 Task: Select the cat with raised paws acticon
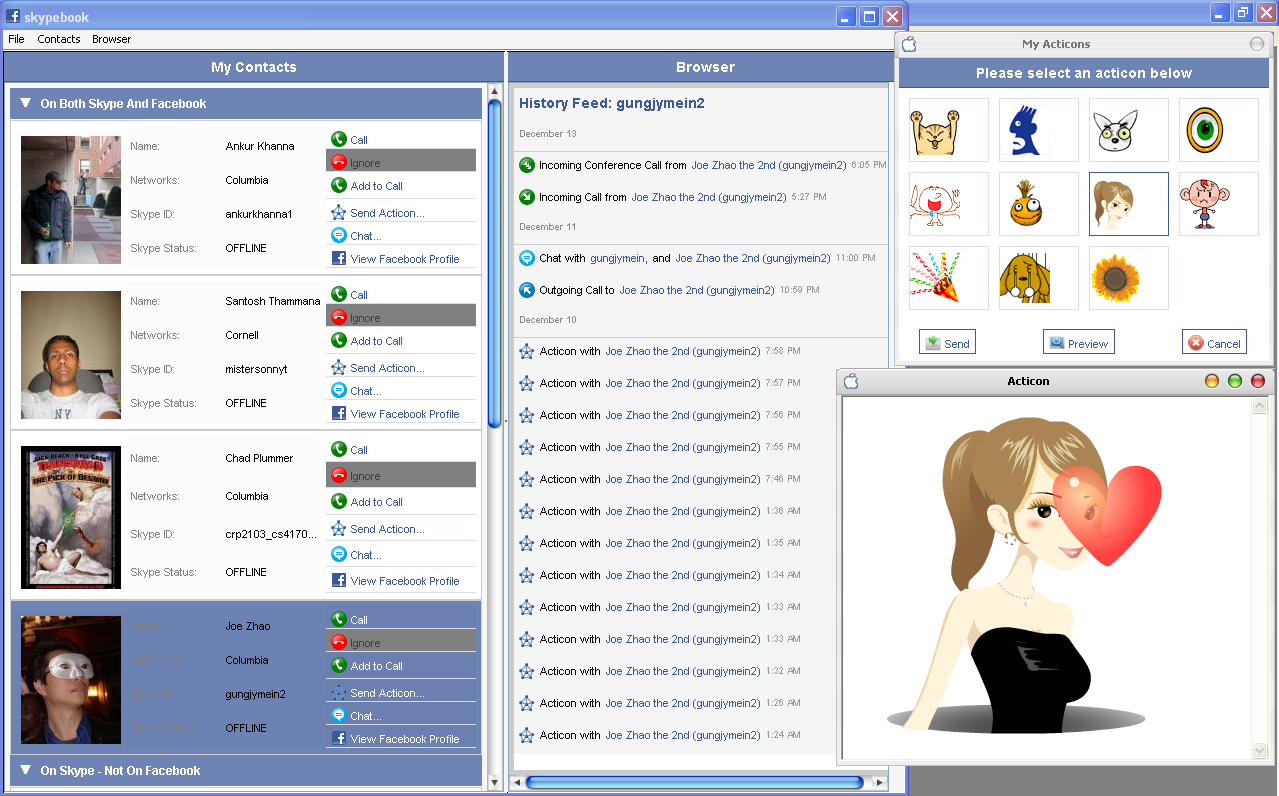[948, 130]
